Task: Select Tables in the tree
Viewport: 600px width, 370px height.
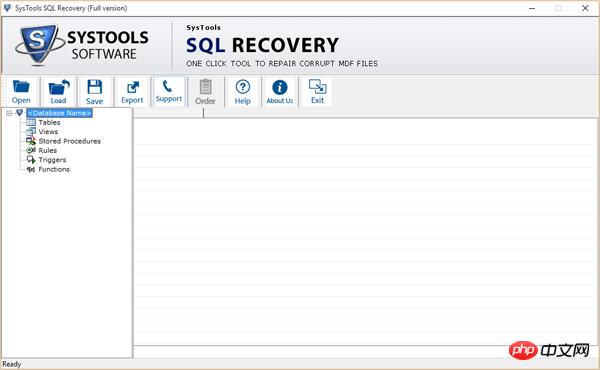Action: pyautogui.click(x=49, y=122)
